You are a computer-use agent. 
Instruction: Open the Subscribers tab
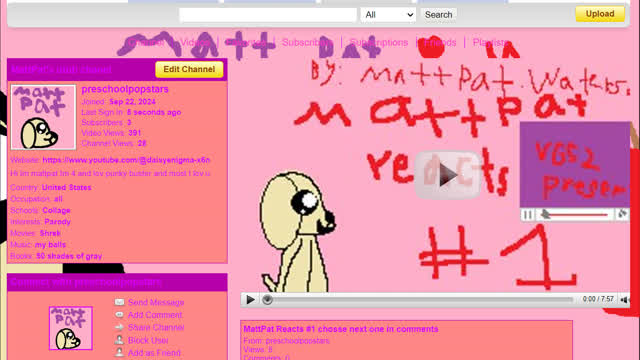[x=307, y=42]
